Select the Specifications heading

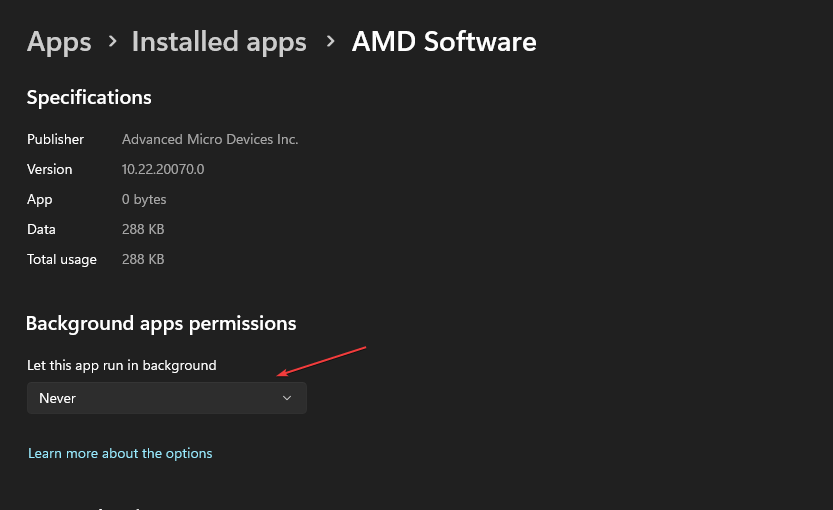(x=89, y=97)
